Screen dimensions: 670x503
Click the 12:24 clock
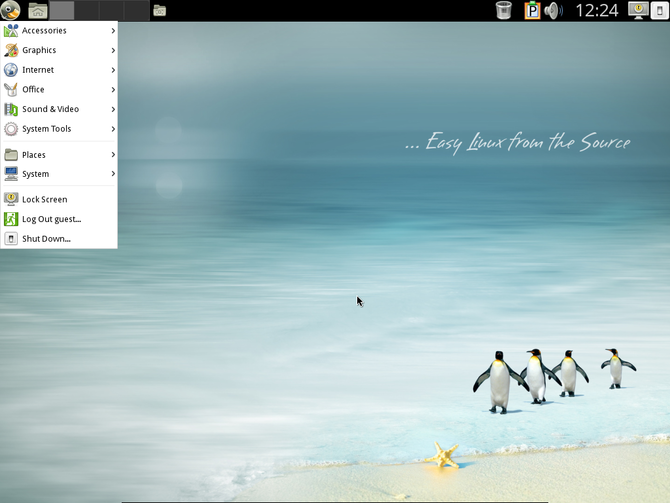(x=597, y=10)
